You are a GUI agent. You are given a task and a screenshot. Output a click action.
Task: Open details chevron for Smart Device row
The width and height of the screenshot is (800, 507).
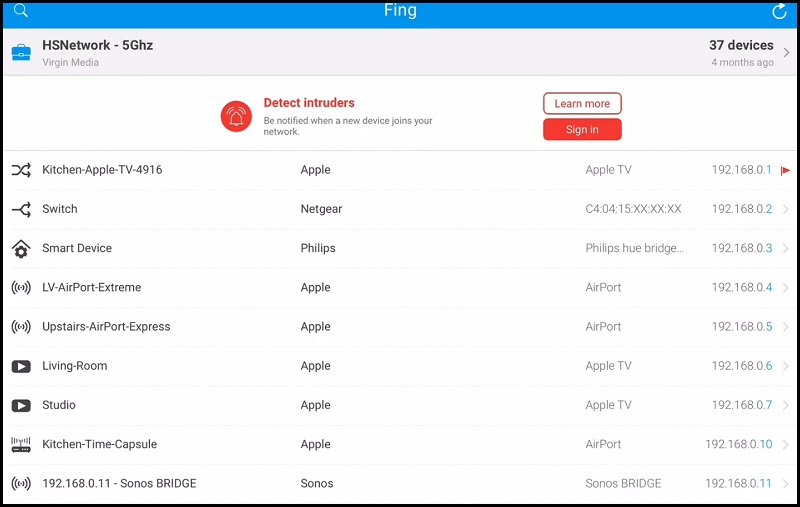(x=786, y=248)
